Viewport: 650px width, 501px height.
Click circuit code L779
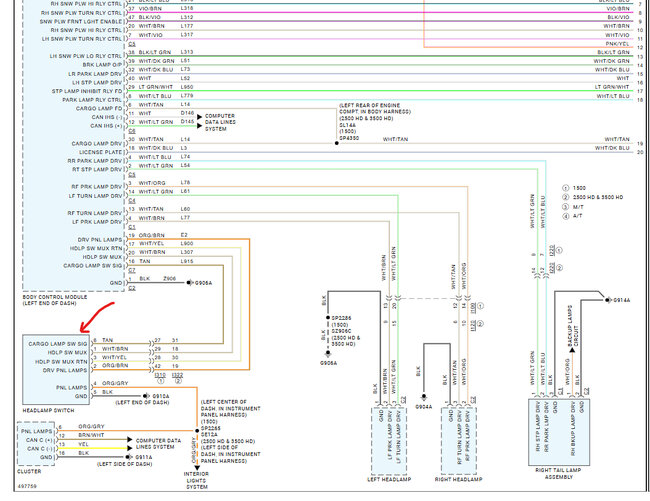[x=187, y=95]
